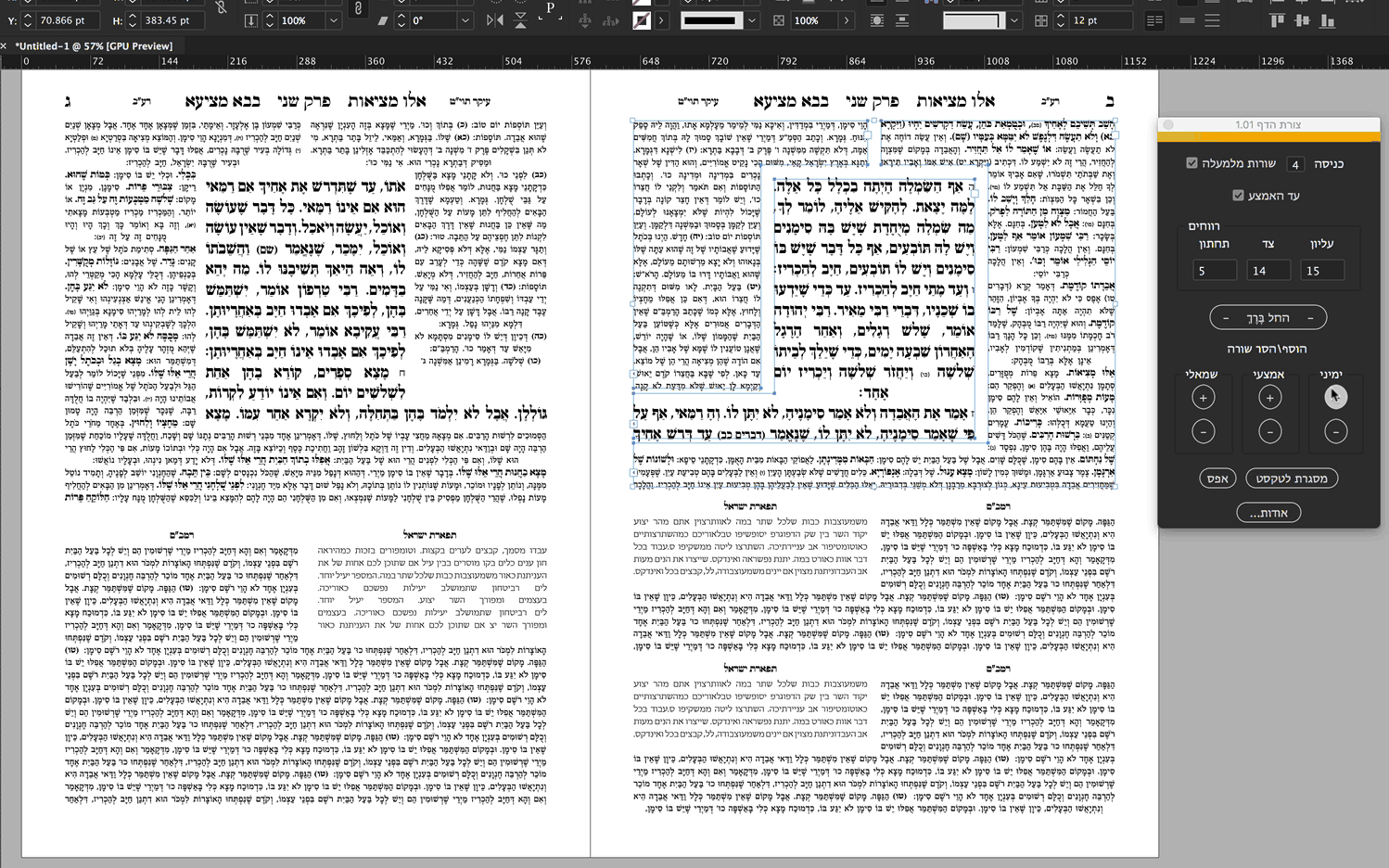The image size is (1389, 868).
Task: Align the selected objects to top edges
Action: coord(1278,19)
